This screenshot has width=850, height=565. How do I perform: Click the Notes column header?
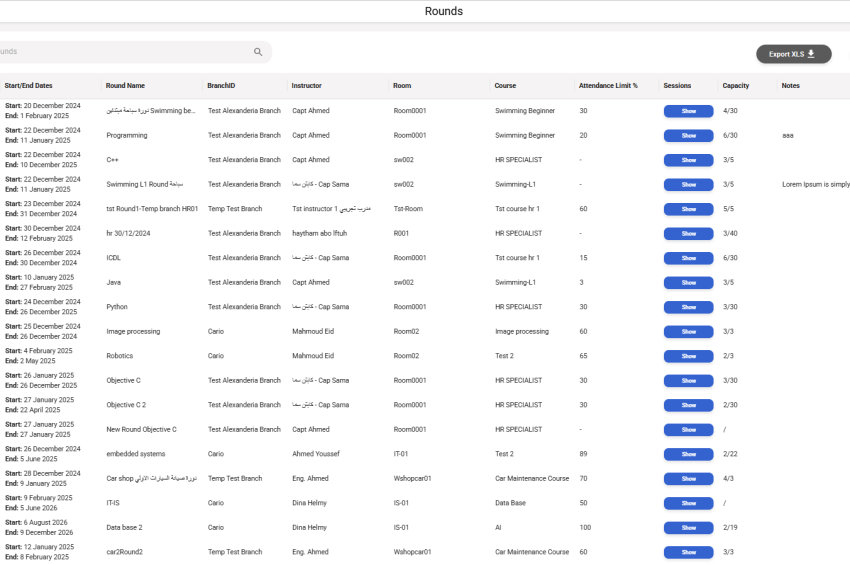(790, 86)
